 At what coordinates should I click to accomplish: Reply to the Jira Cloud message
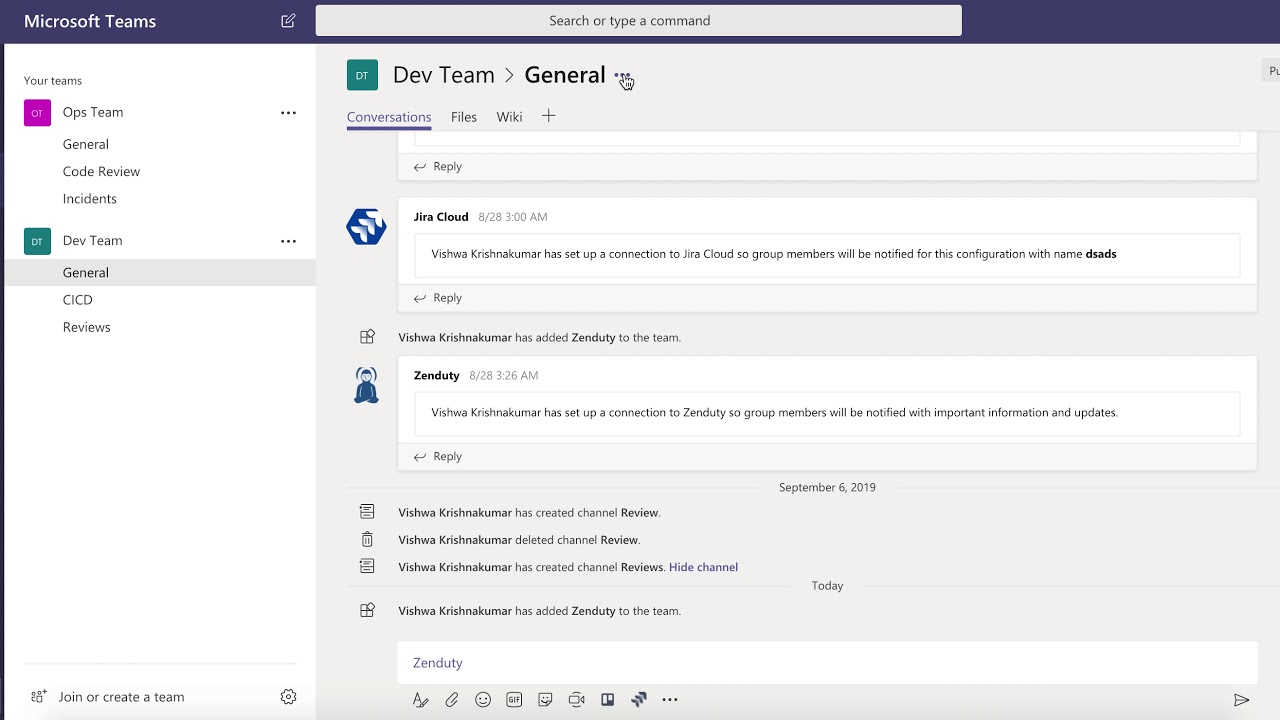[437, 298]
